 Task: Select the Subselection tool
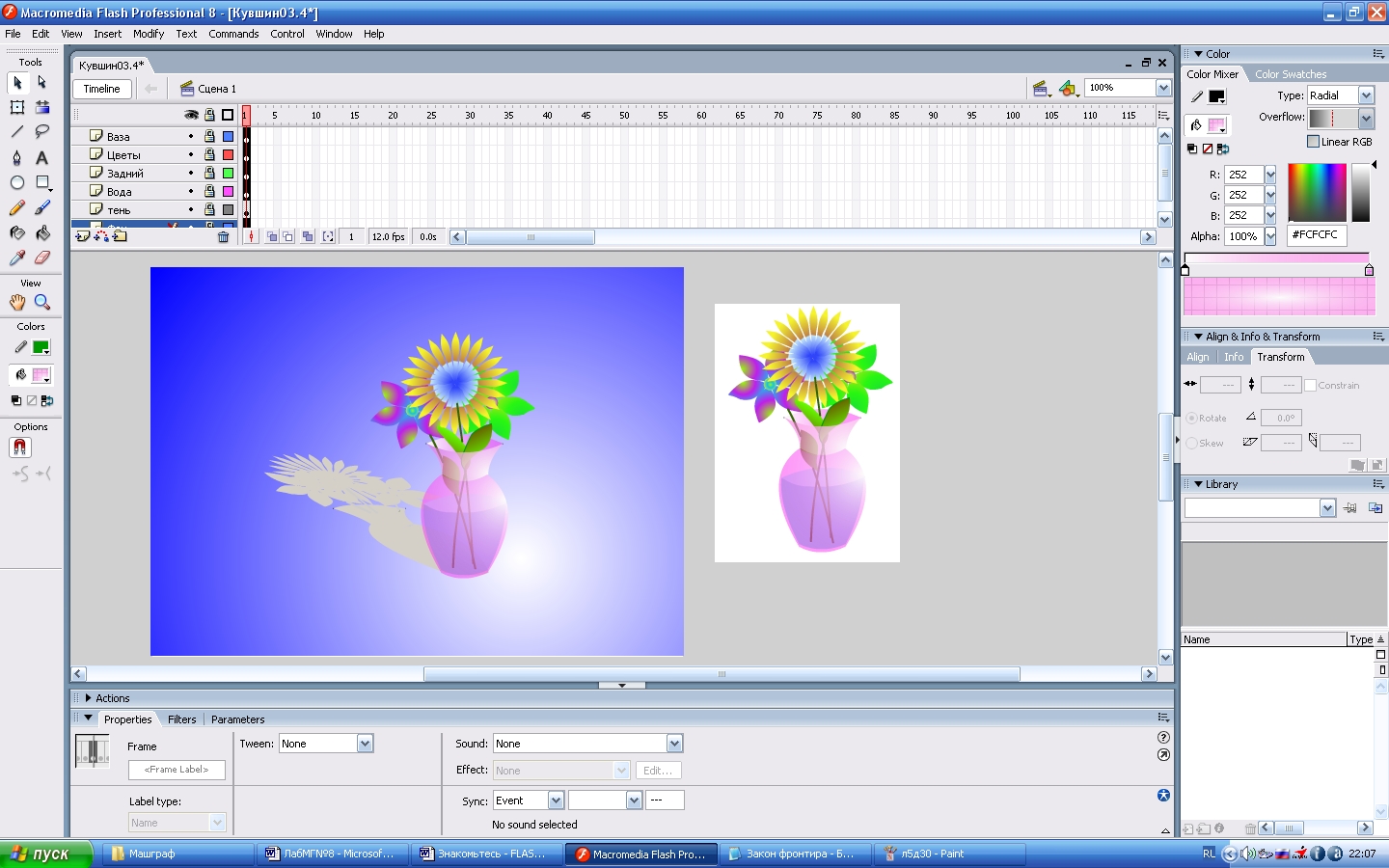pos(42,83)
